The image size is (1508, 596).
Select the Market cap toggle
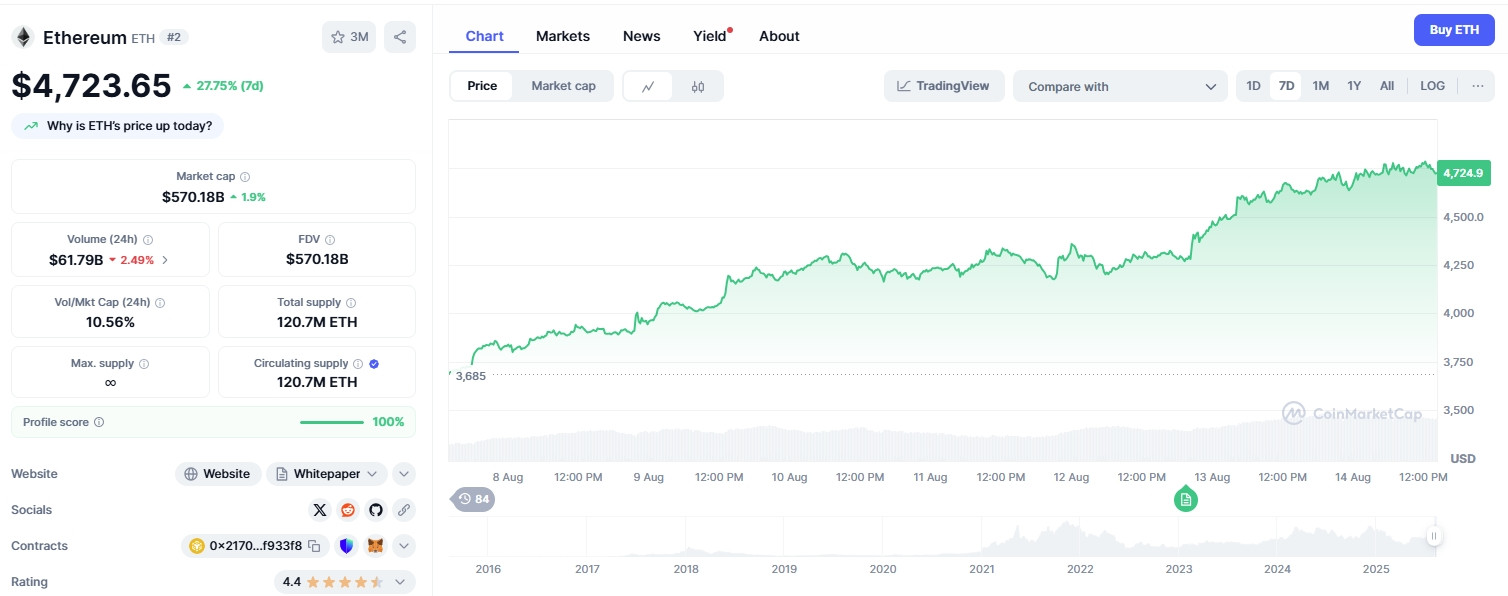point(563,86)
